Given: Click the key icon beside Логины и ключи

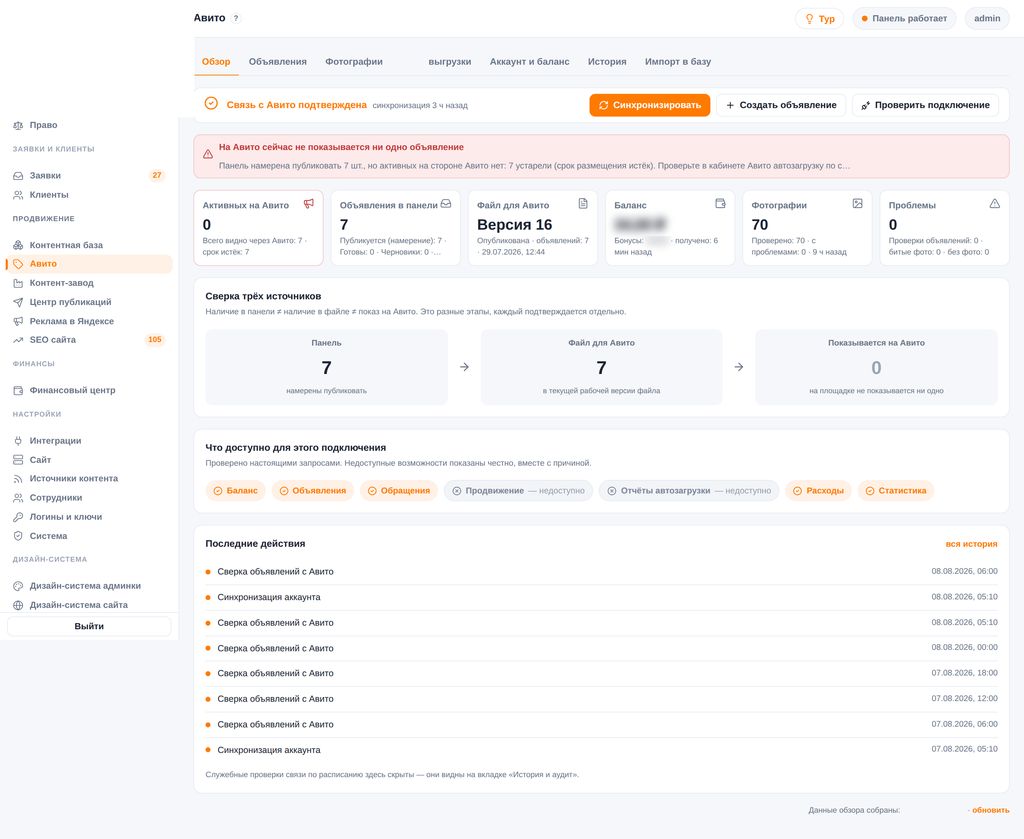Looking at the screenshot, I should 18,516.
